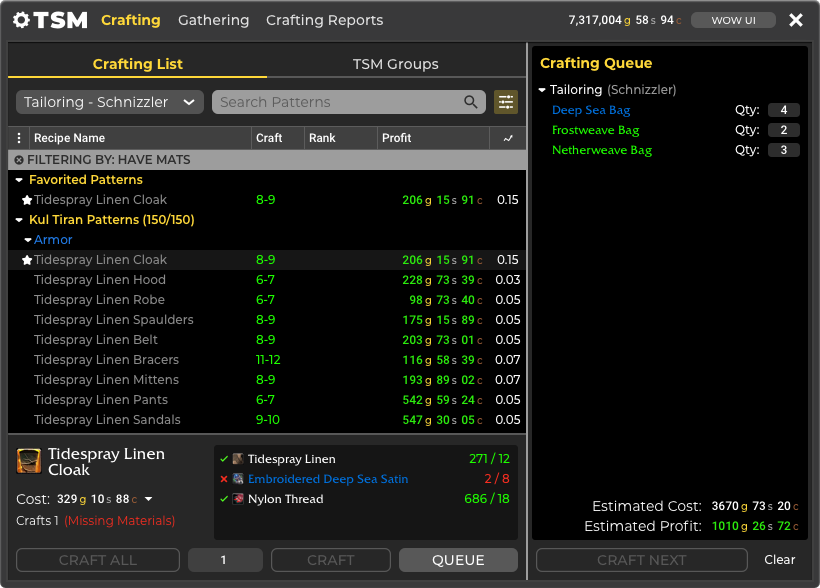The width and height of the screenshot is (820, 588).
Task: Switch to the TSM Groups tab
Action: pyautogui.click(x=395, y=64)
